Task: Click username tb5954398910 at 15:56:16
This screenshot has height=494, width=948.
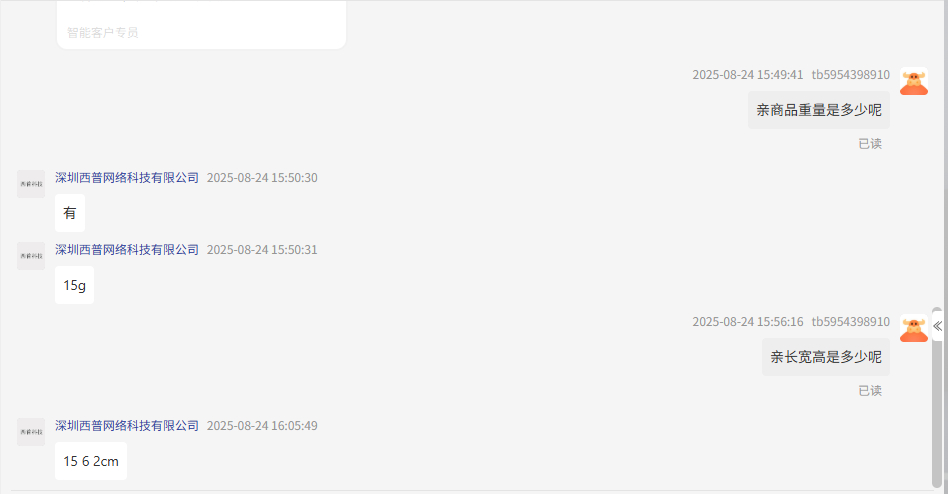Action: 851,322
